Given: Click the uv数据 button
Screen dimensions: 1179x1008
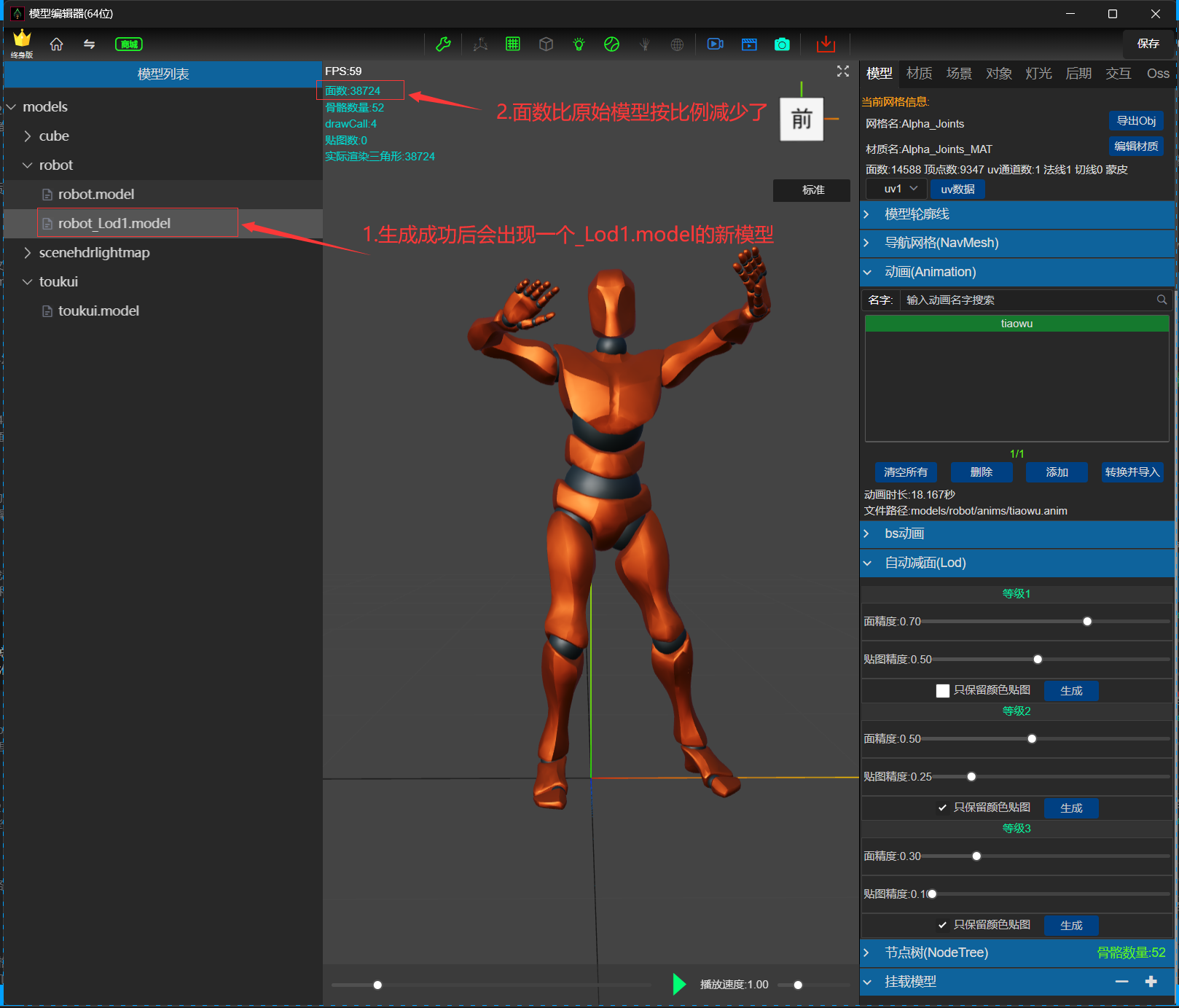Looking at the screenshot, I should coord(957,190).
